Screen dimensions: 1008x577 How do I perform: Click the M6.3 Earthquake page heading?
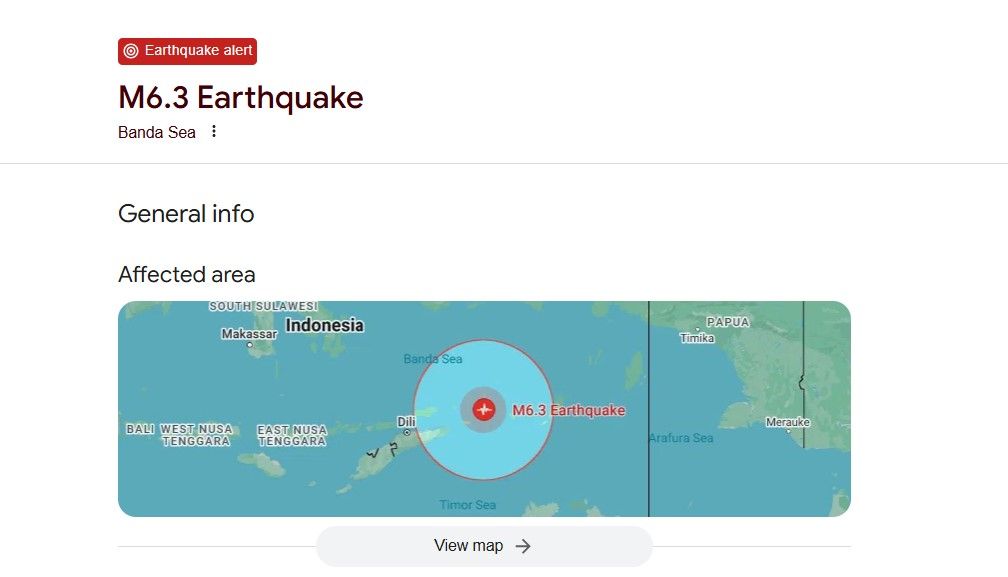click(240, 98)
